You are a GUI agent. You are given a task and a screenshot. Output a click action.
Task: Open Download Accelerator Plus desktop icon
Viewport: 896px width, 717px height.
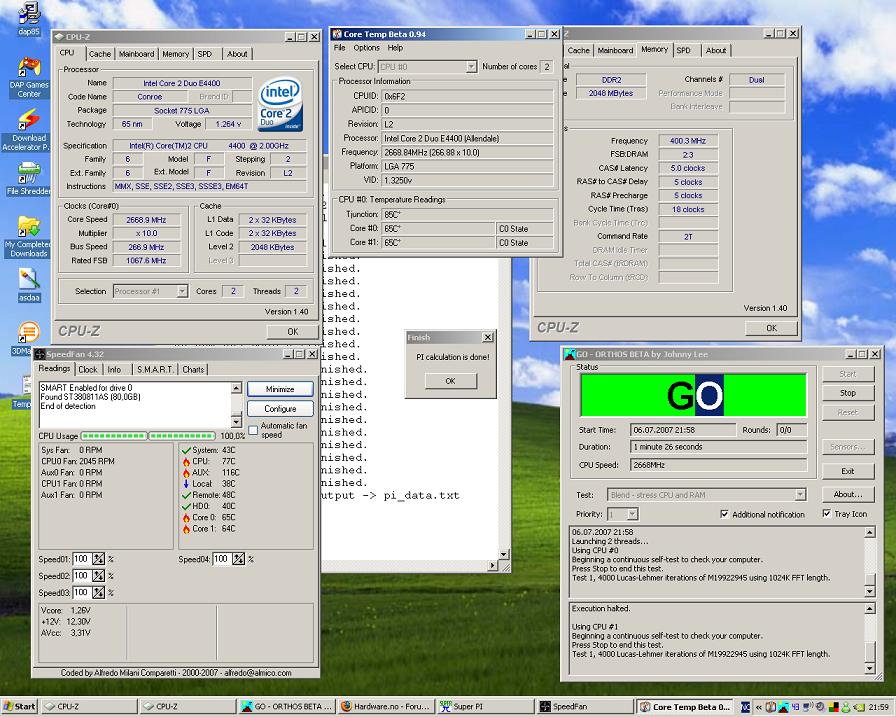click(x=26, y=129)
